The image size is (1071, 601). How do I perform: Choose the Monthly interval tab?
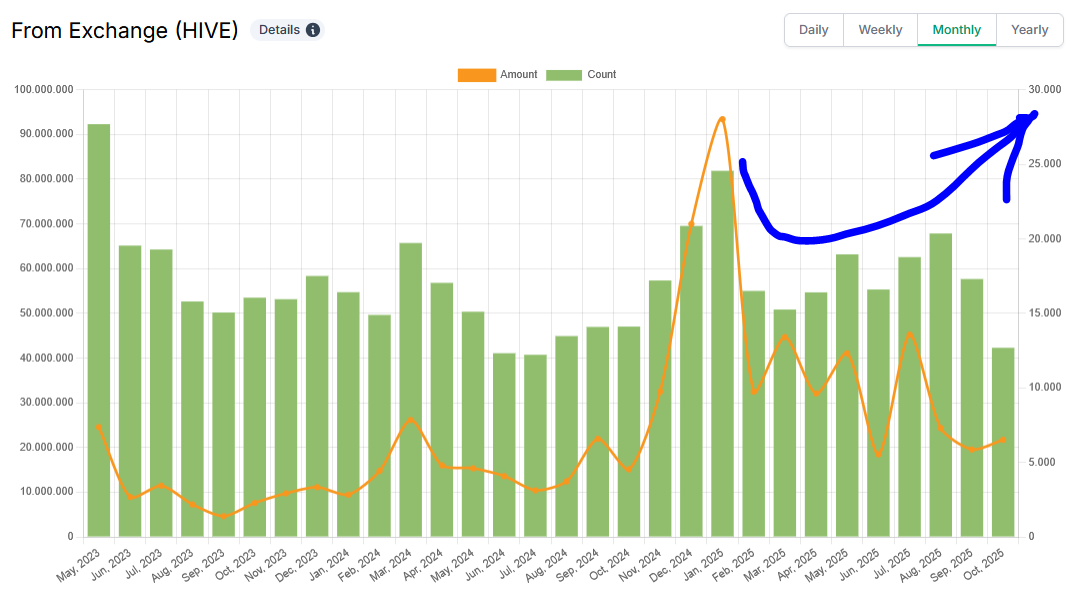[956, 30]
